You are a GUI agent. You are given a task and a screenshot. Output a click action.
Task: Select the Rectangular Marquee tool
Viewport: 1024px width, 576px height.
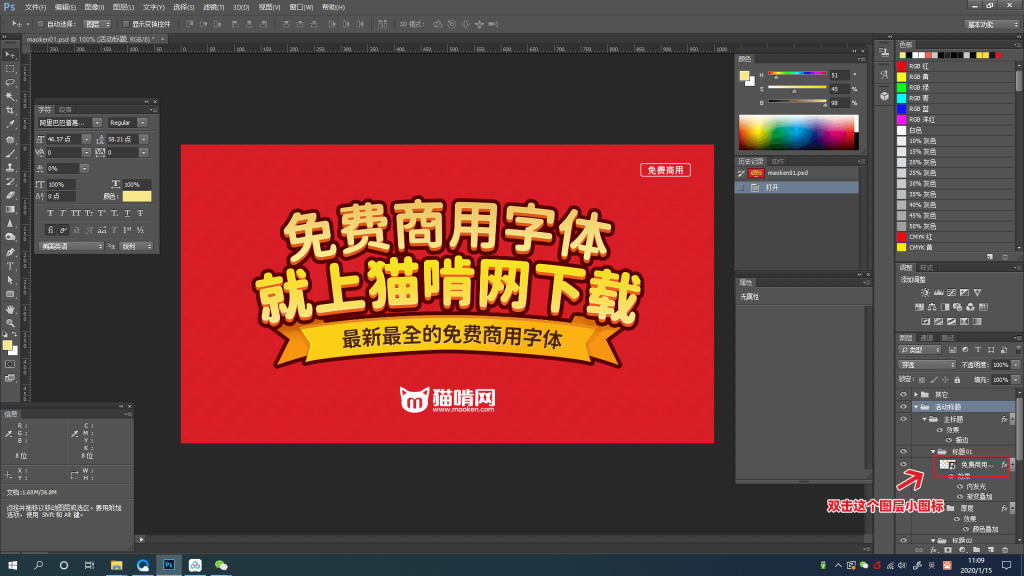pyautogui.click(x=10, y=69)
